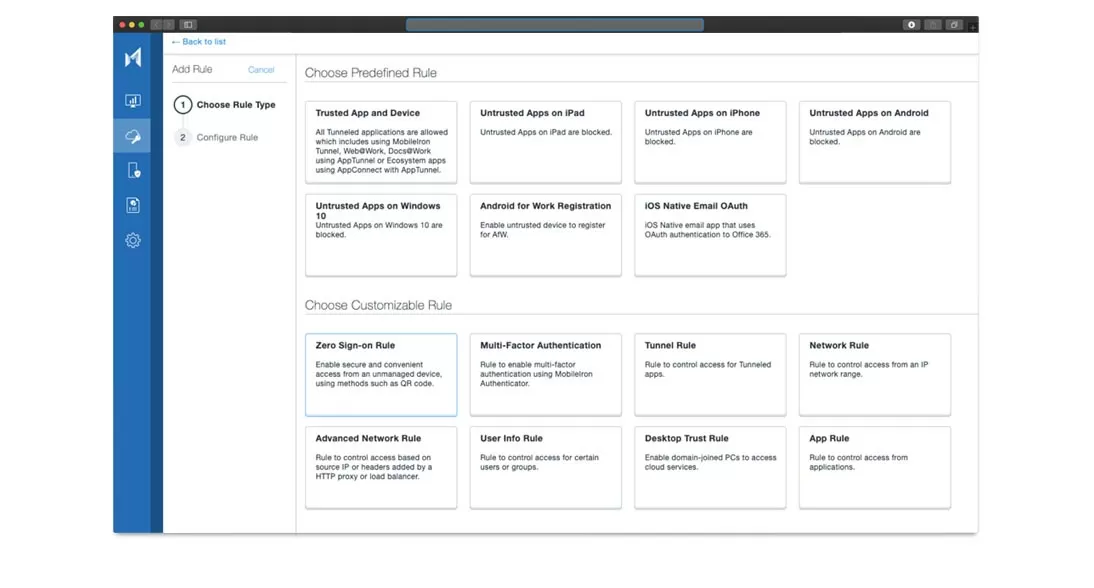Choose the Zero Sign-on Rule card

[x=381, y=375]
